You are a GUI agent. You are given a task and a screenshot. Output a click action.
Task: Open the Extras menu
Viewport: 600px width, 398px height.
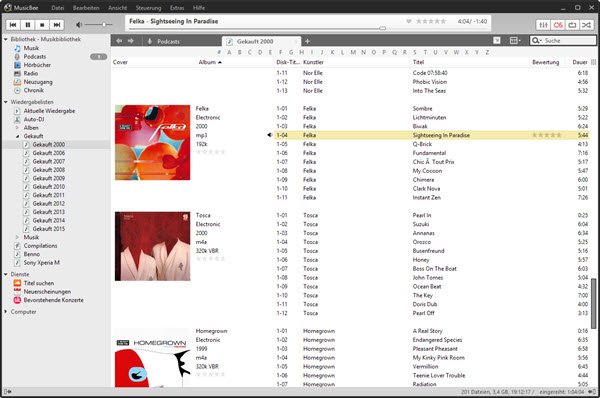tap(177, 8)
